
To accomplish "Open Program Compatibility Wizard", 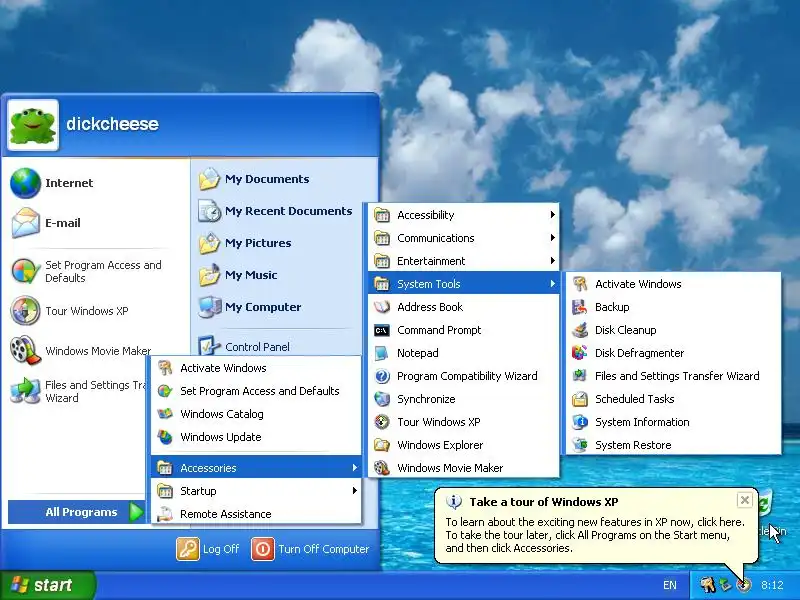I will [463, 376].
